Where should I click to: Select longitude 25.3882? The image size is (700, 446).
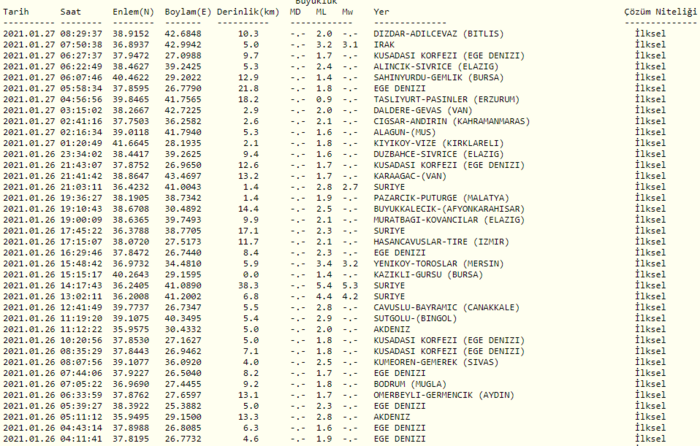(183, 406)
